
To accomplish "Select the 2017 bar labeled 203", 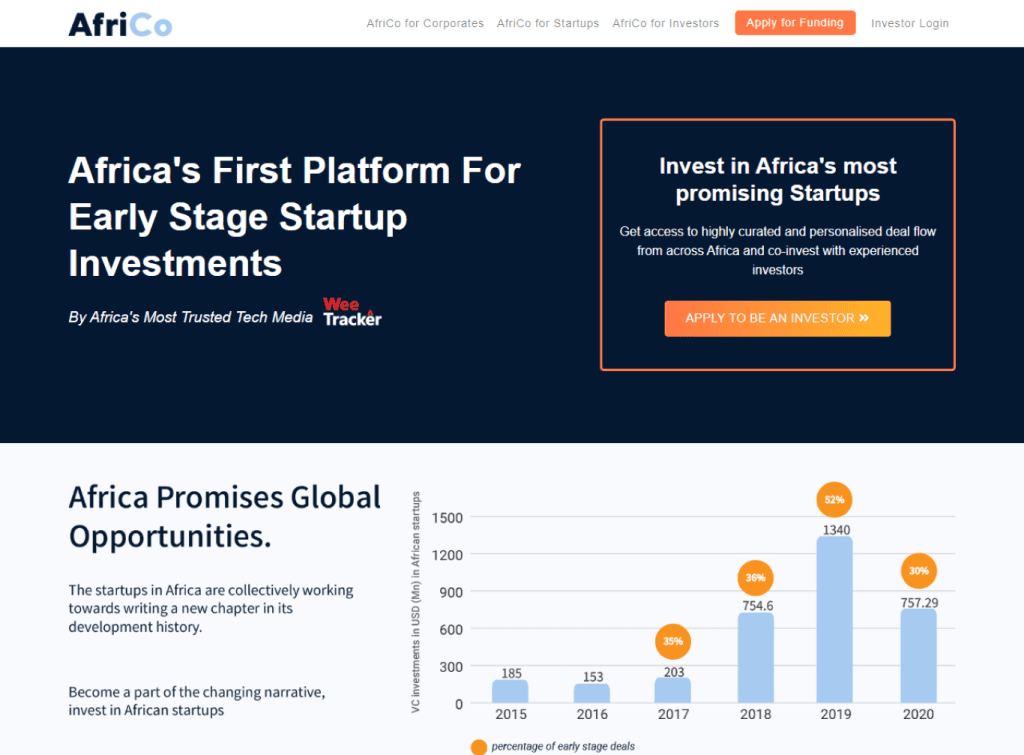I will [x=673, y=691].
